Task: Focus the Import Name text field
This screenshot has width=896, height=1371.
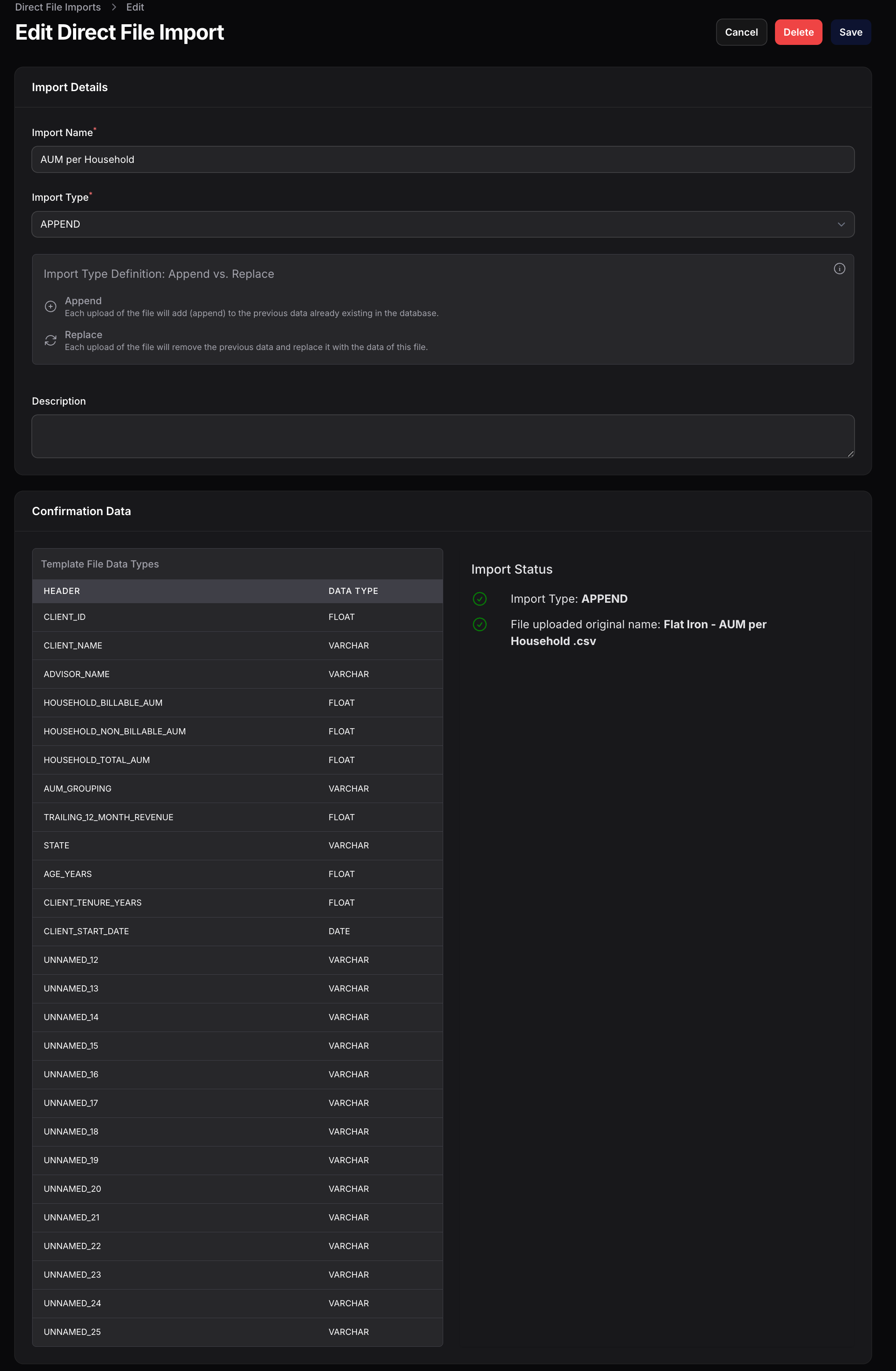Action: pyautogui.click(x=442, y=159)
